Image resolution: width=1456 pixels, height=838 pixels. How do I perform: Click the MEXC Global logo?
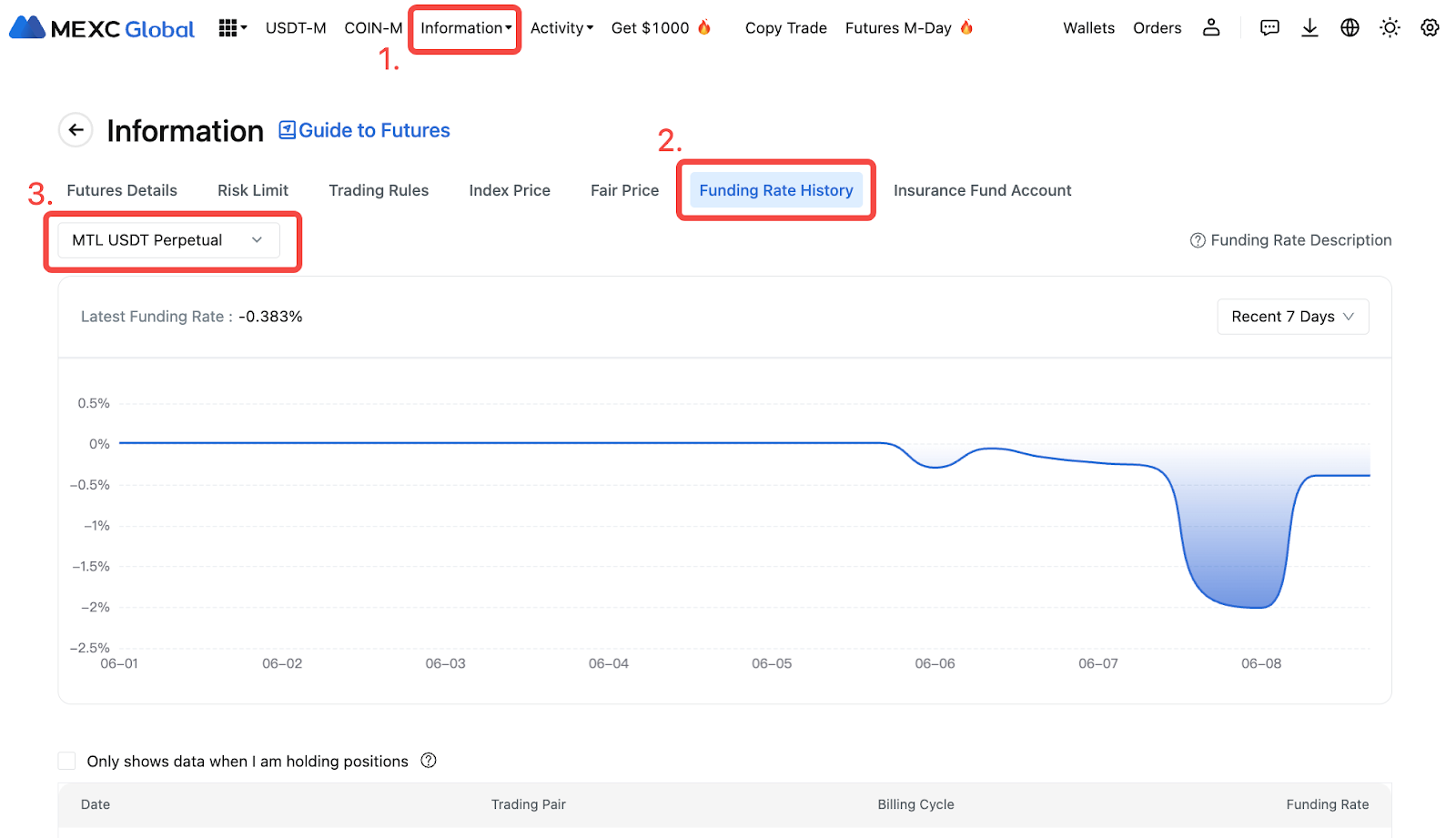click(x=102, y=28)
